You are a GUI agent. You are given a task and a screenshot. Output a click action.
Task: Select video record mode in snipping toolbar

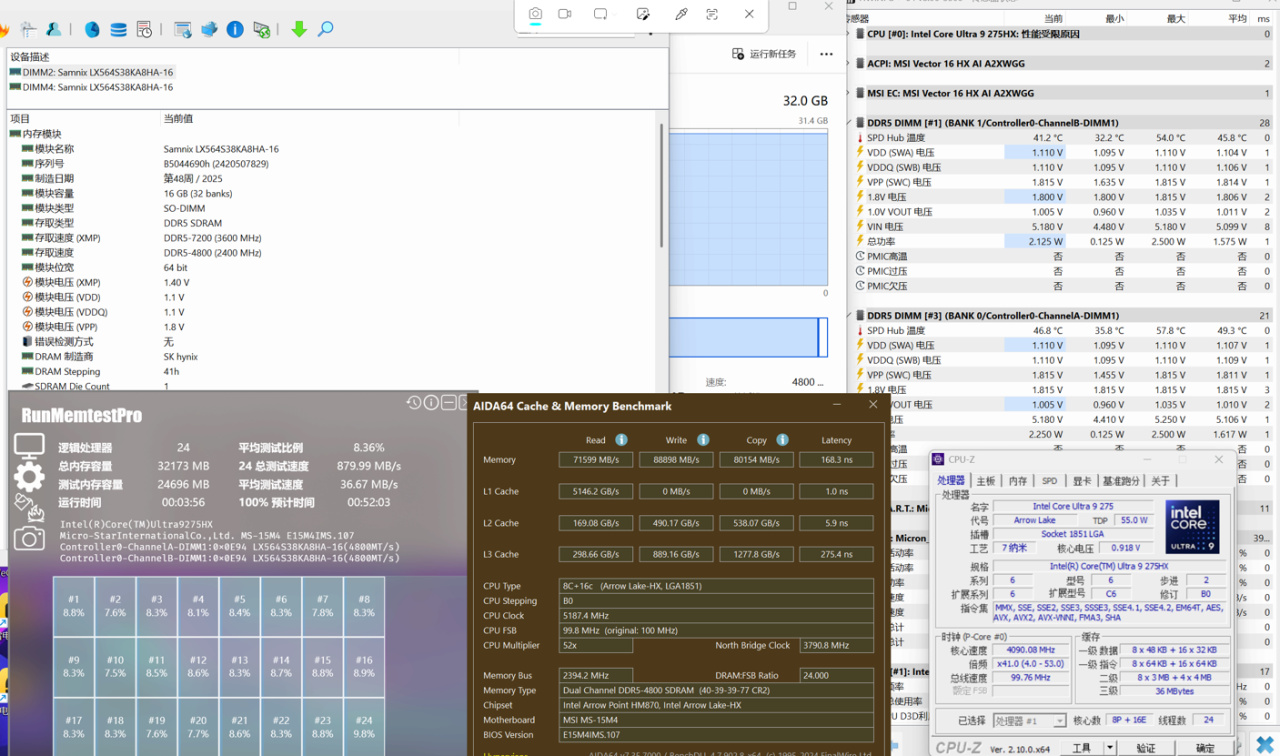coord(565,14)
